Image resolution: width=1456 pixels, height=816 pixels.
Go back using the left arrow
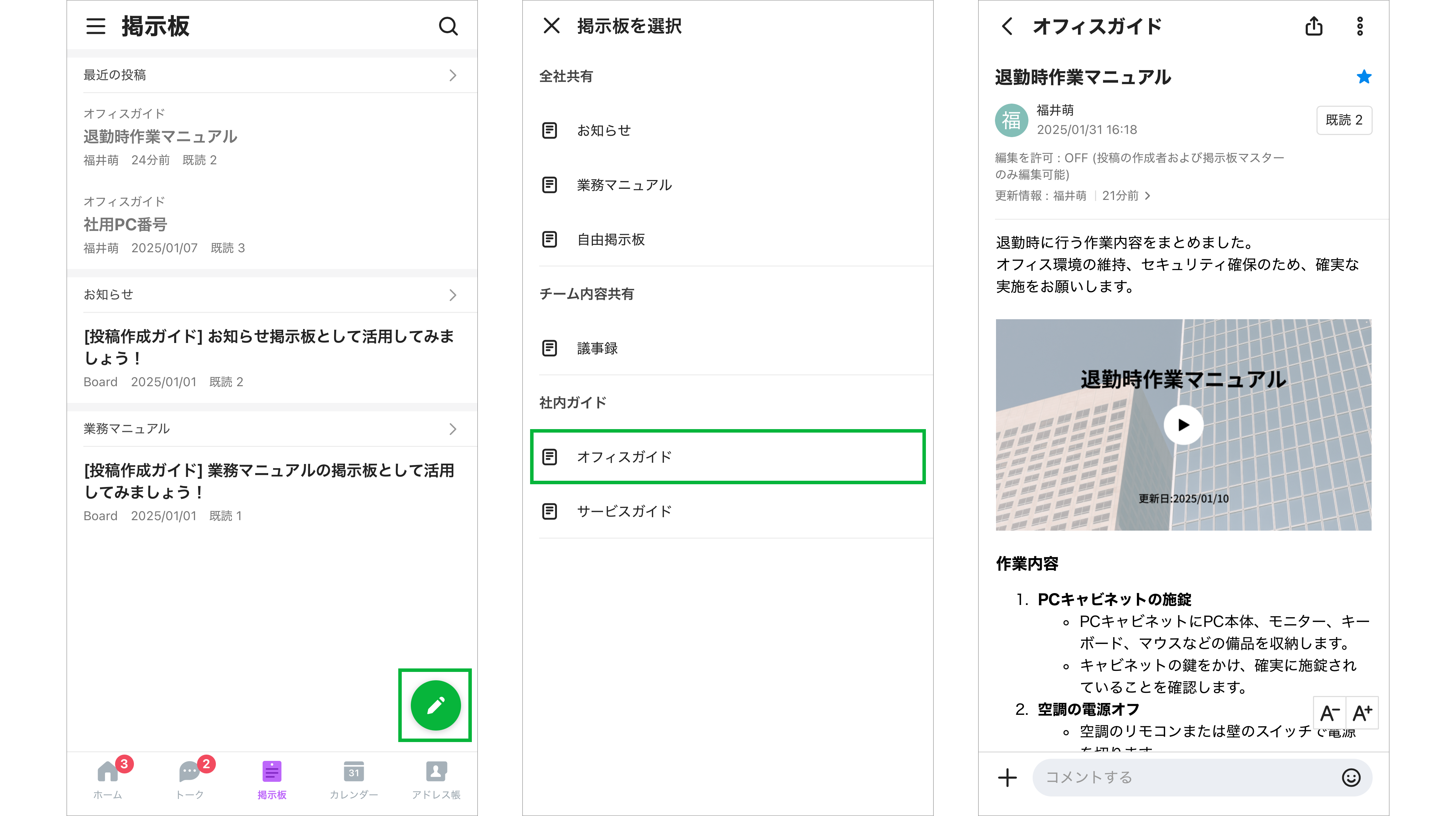pos(1007,26)
